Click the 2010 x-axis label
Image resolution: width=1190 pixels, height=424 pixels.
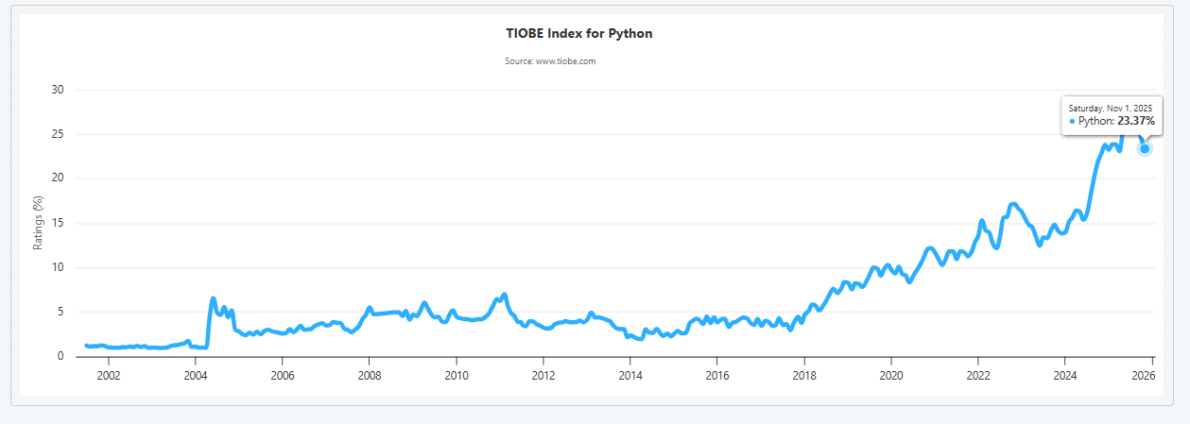(456, 375)
